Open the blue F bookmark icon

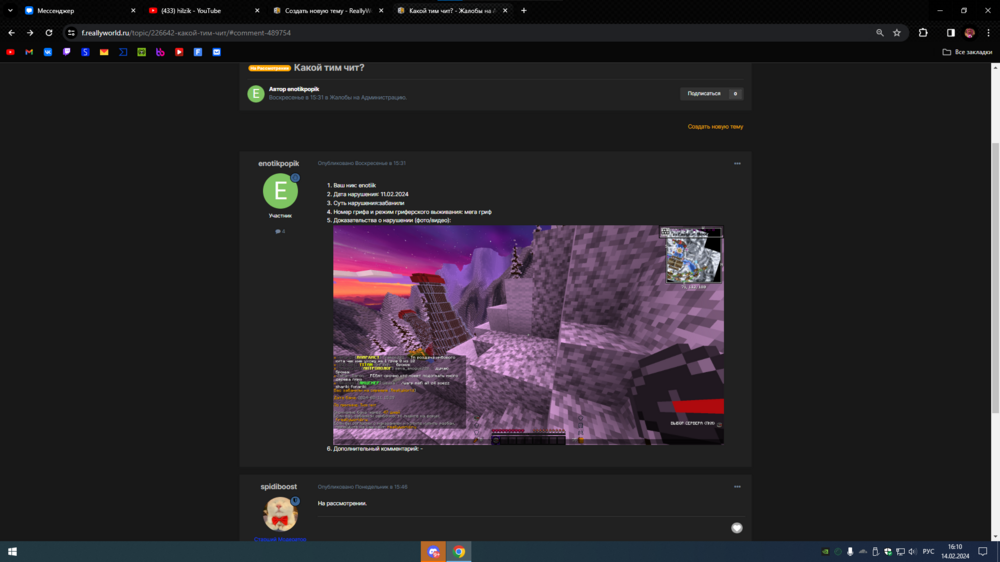pyautogui.click(x=198, y=52)
